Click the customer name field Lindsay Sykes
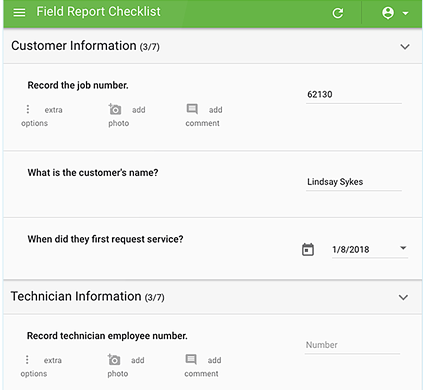Image resolution: width=426 pixels, height=390 pixels. pyautogui.click(x=354, y=183)
